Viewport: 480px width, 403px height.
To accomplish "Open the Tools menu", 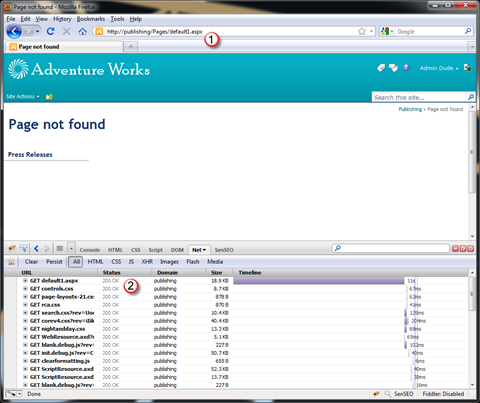I will [117, 19].
